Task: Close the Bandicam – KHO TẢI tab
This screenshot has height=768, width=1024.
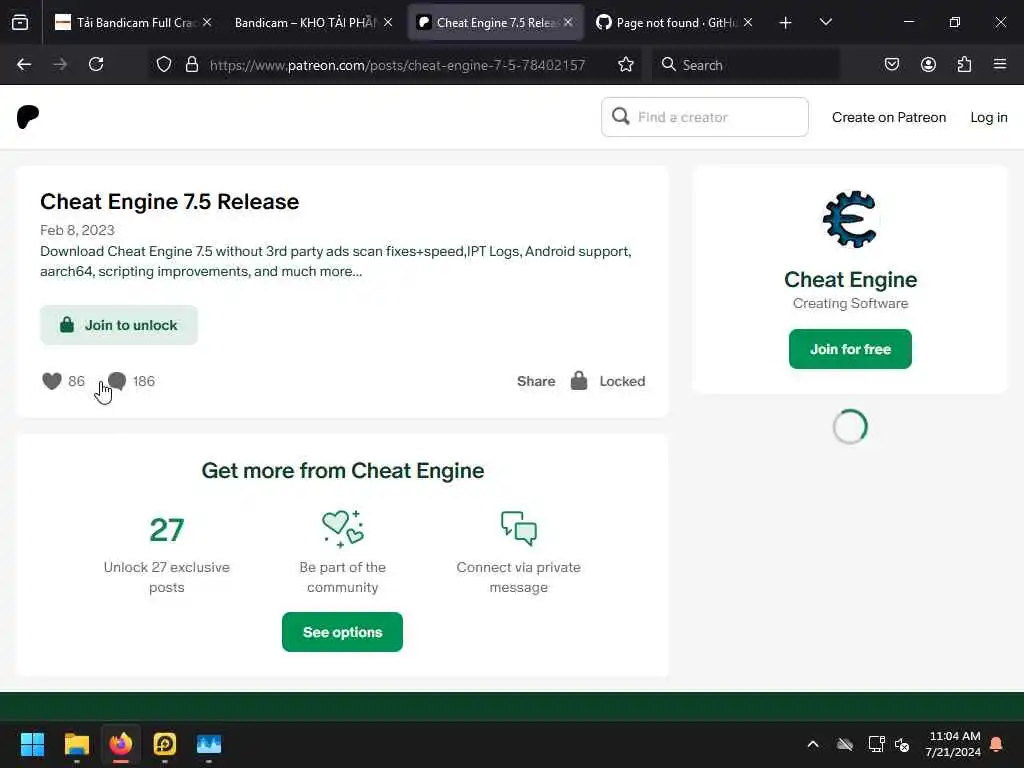Action: (388, 23)
